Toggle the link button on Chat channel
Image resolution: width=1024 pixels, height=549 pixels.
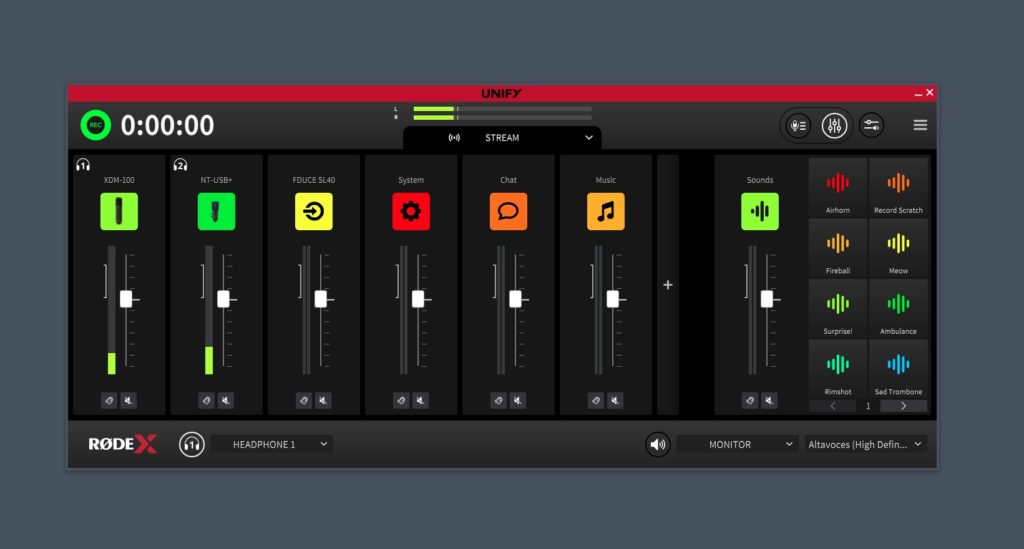click(x=498, y=400)
